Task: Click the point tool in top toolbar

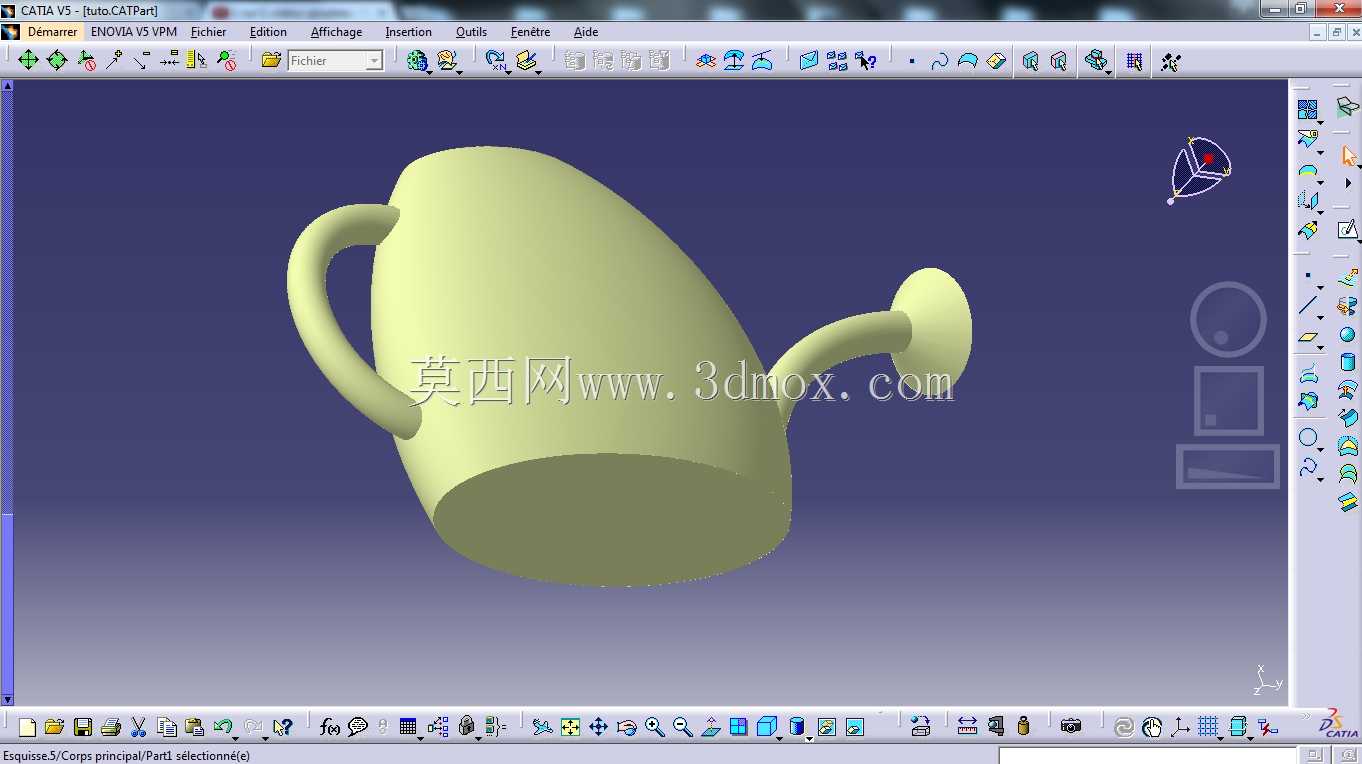Action: click(x=912, y=61)
